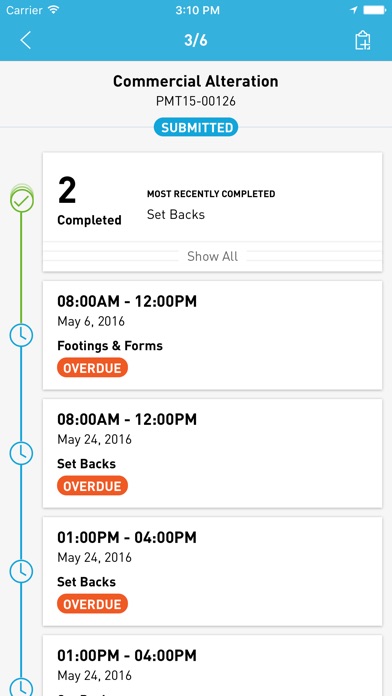The height and width of the screenshot is (696, 392).
Task: Tap the add inspection clipboard icon
Action: [363, 40]
